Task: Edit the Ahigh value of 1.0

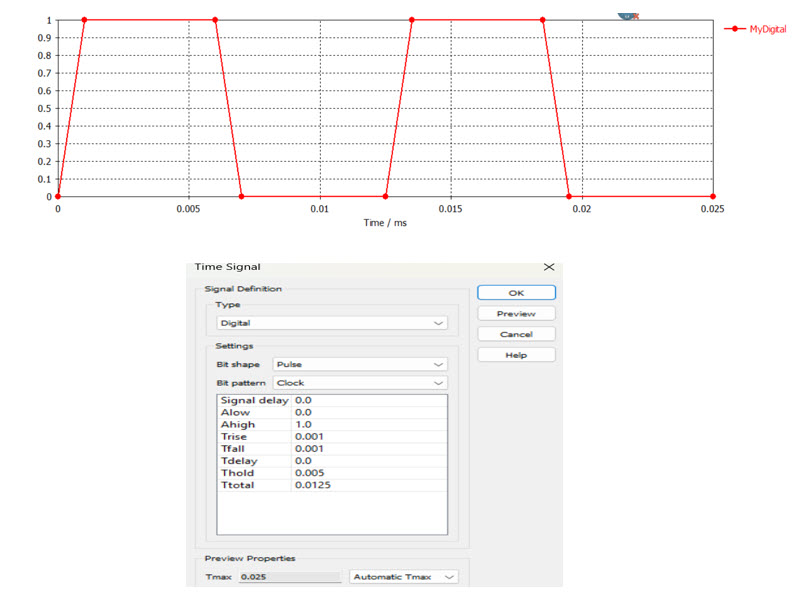Action: tap(368, 424)
